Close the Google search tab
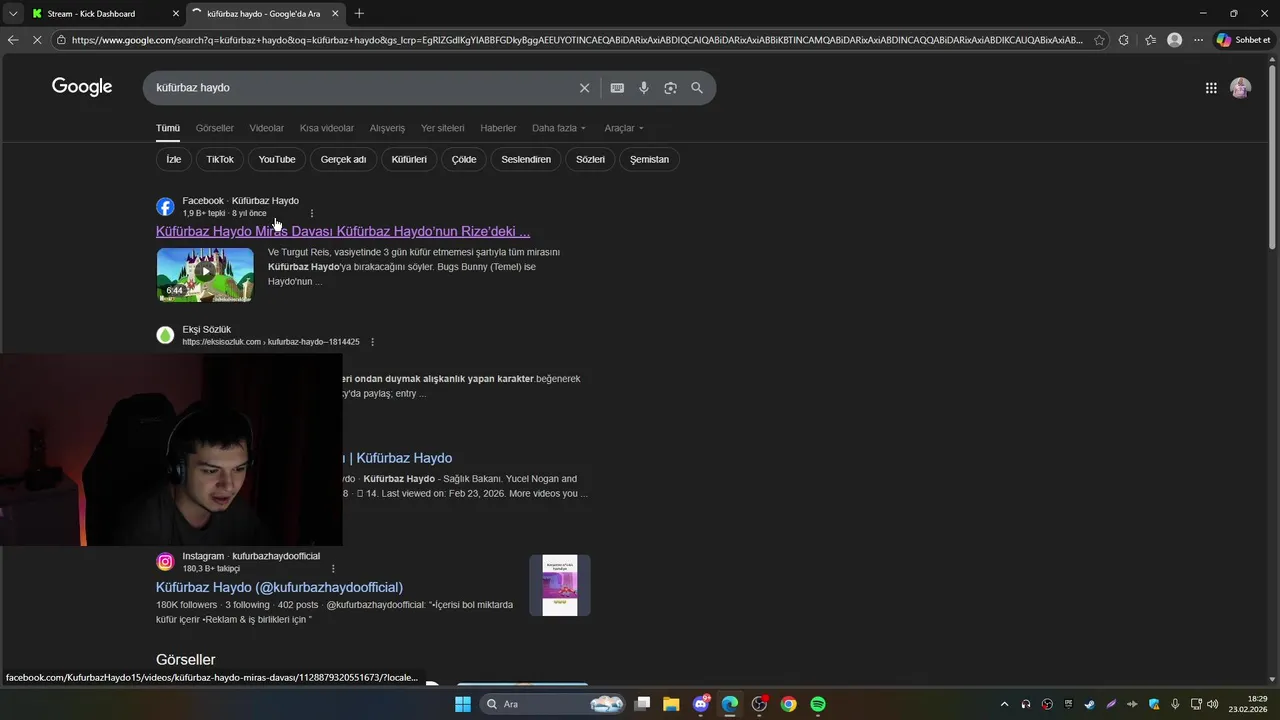Screen dimensions: 1280x720 click(x=335, y=14)
